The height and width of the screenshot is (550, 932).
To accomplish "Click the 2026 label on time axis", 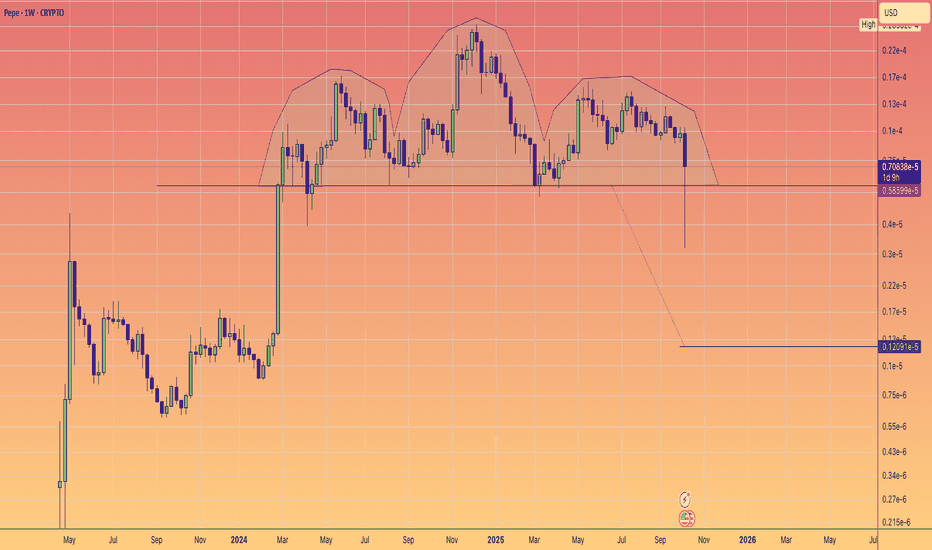I will pos(747,540).
